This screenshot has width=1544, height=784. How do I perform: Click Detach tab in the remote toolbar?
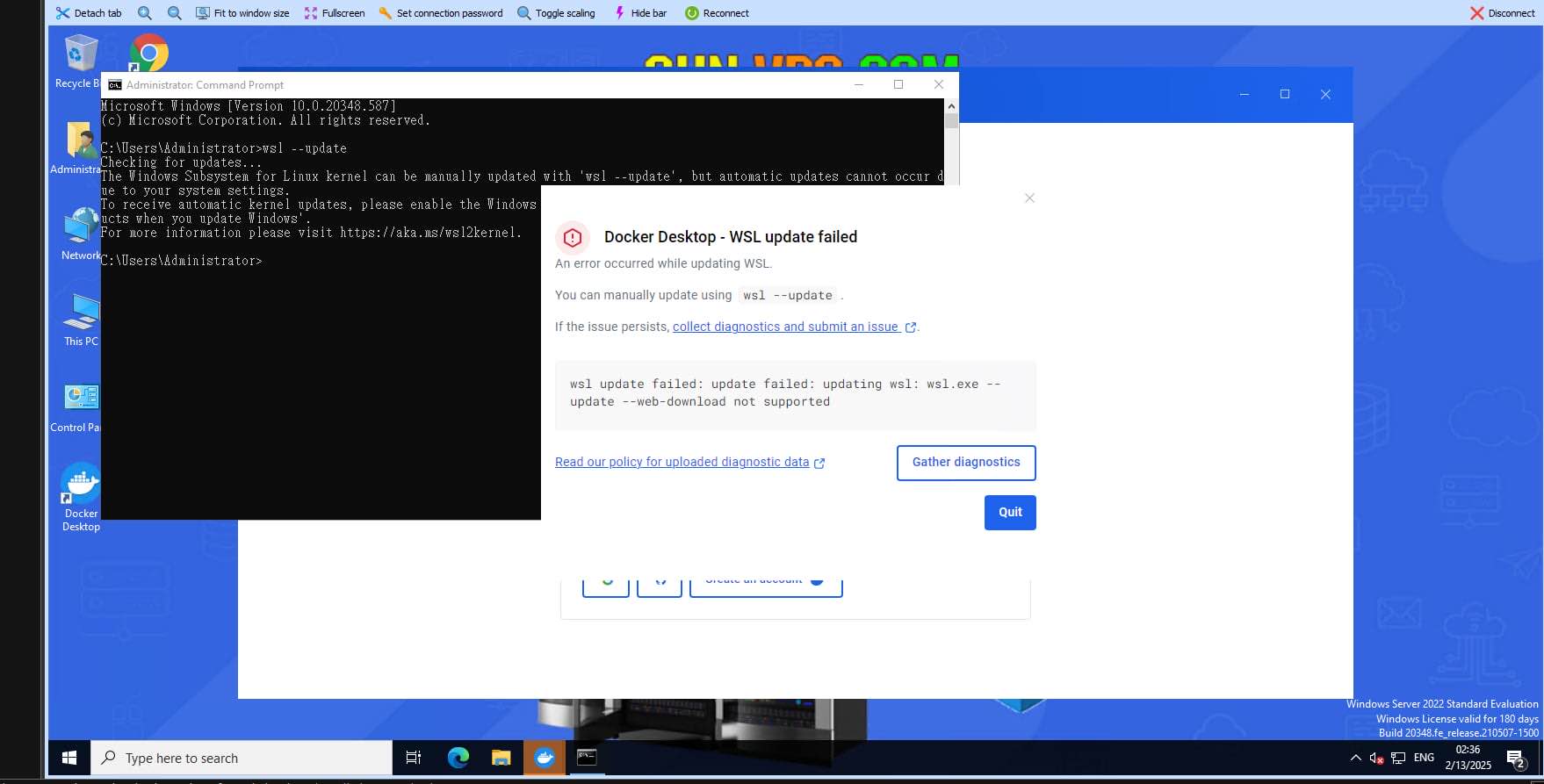(x=89, y=13)
